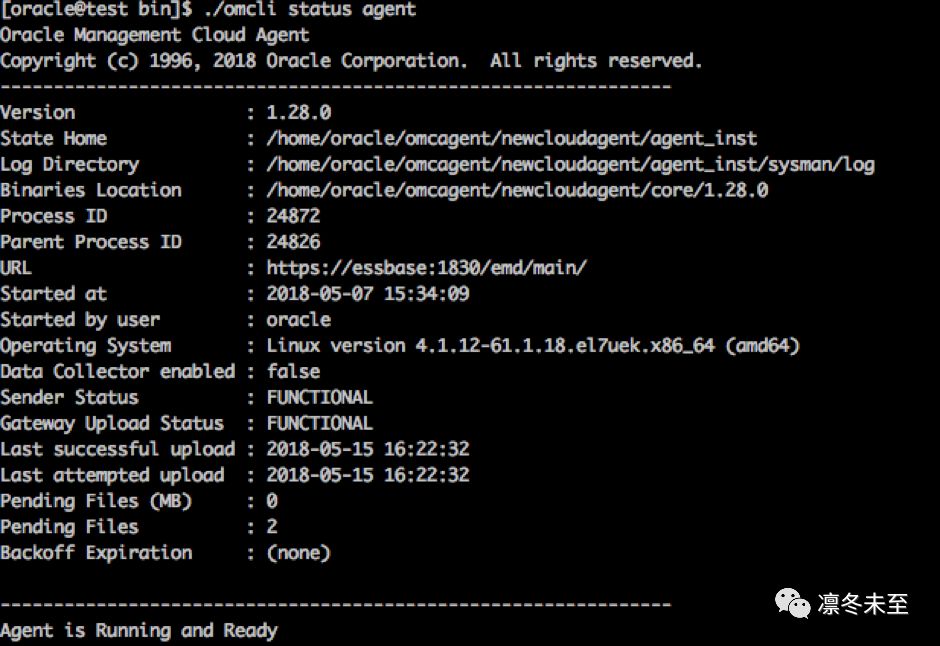This screenshot has width=940, height=646.
Task: Click the 凛冬未至 watermark text
Action: (862, 604)
